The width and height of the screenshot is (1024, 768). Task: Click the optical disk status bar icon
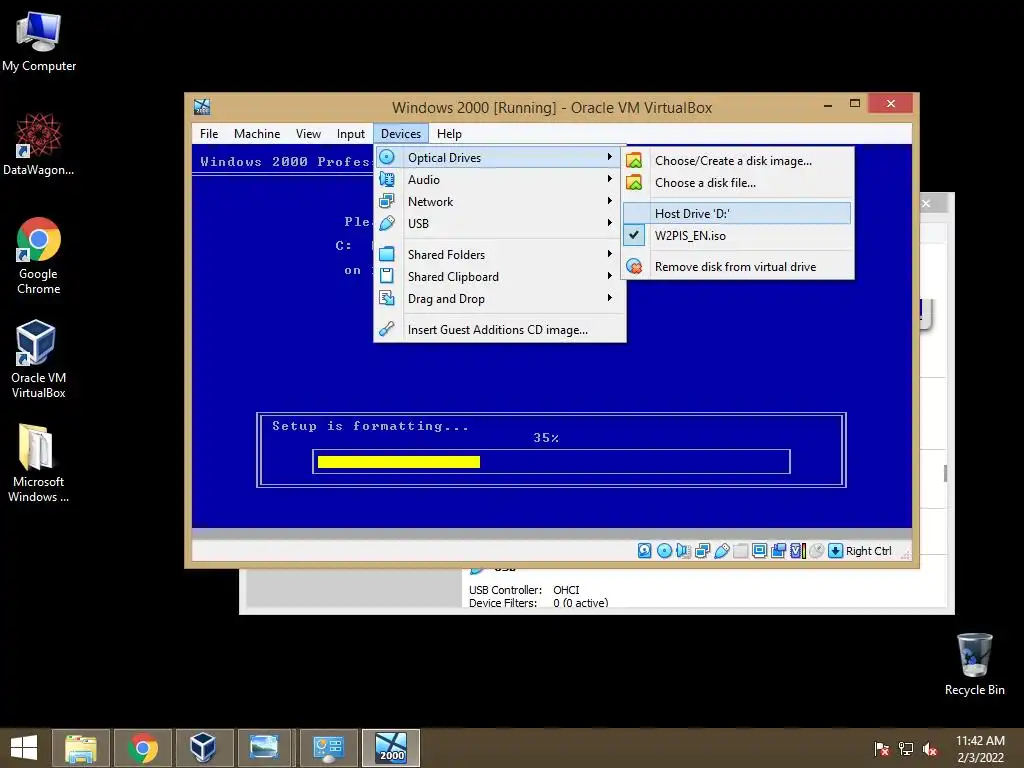click(664, 551)
